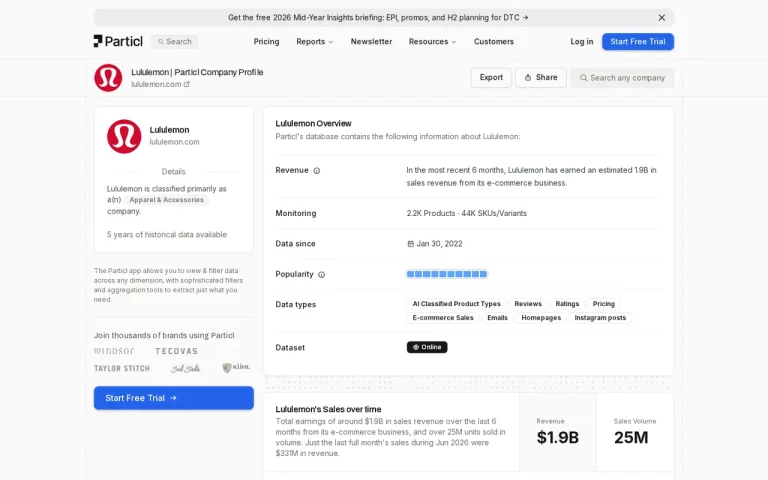
Task: Expand the Resources menu
Action: 432,42
